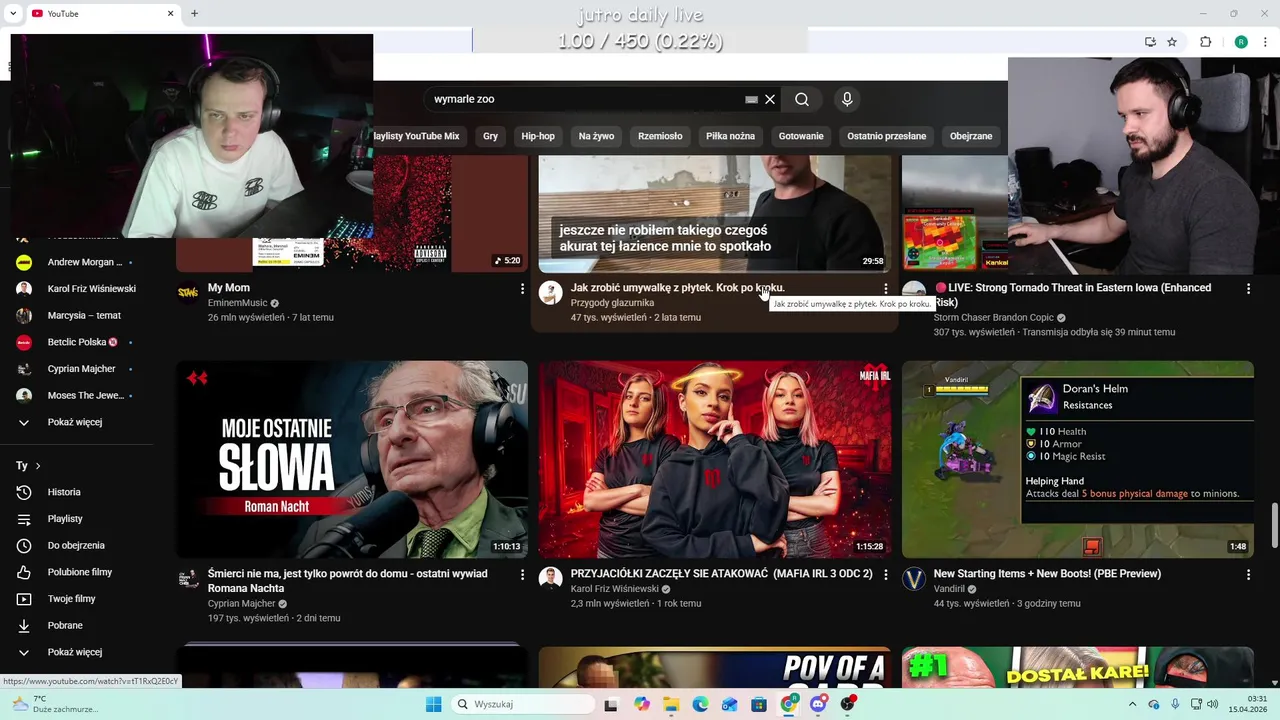Select the Obejrzane filter chip
The height and width of the screenshot is (720, 1280).
[x=971, y=136]
